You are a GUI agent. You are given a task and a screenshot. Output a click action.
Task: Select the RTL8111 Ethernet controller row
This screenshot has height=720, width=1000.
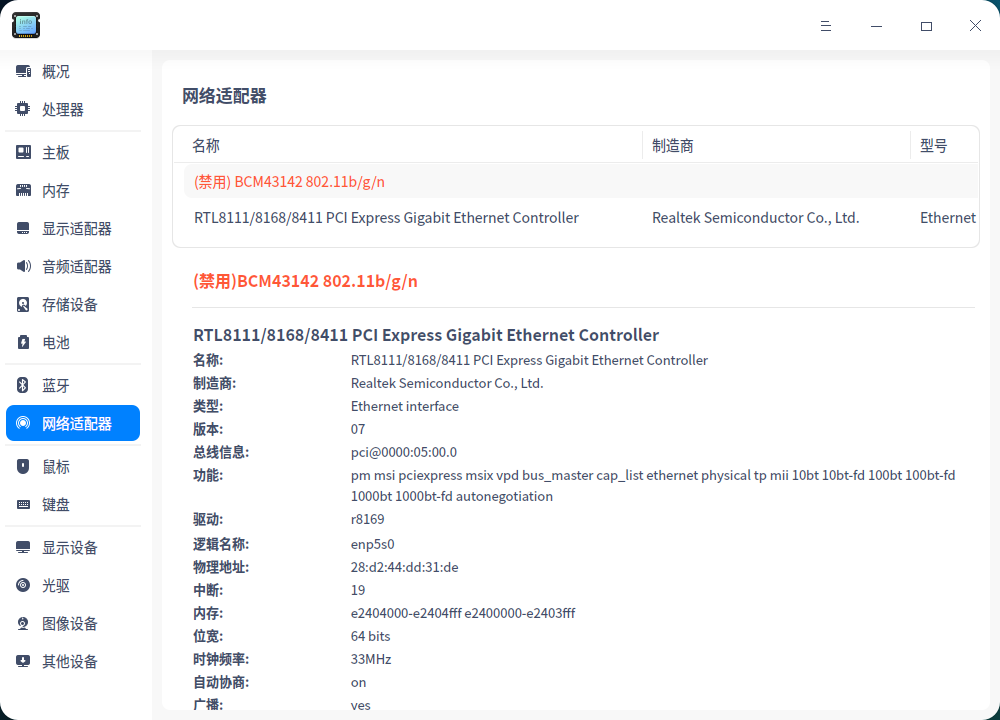[x=386, y=217]
